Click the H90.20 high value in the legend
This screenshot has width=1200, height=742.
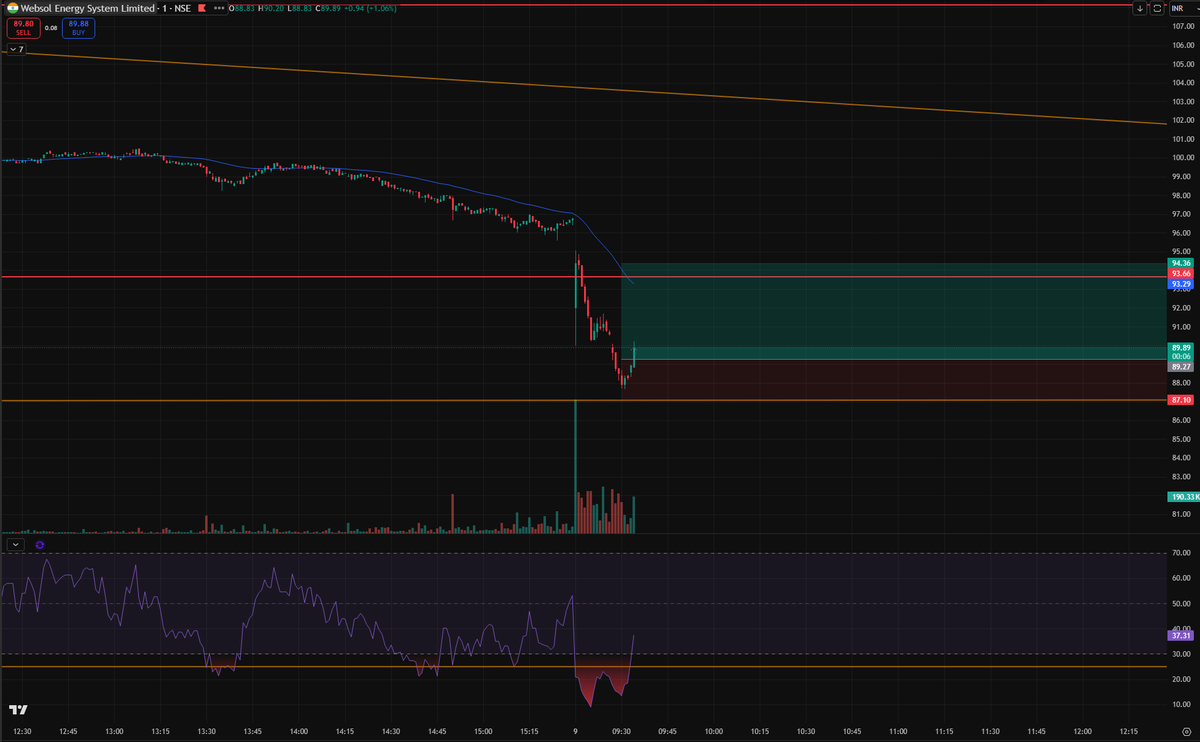[271, 8]
